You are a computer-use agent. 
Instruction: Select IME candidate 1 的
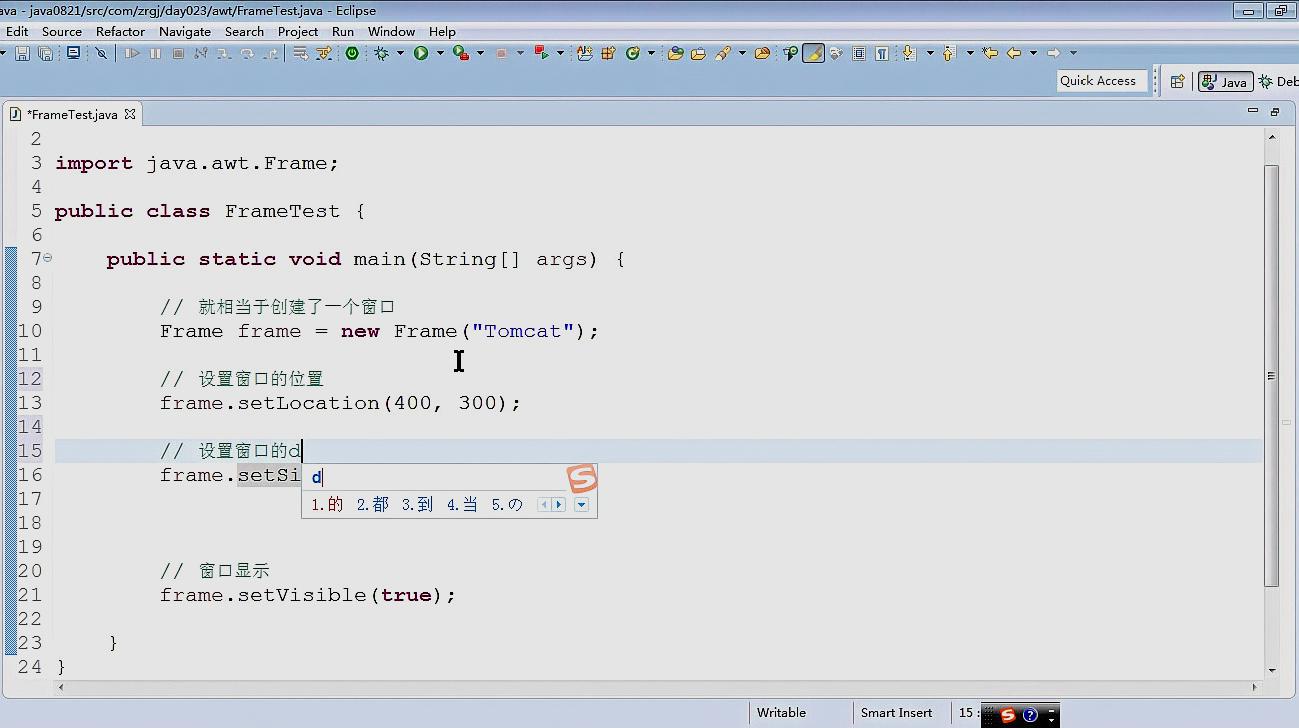(327, 504)
